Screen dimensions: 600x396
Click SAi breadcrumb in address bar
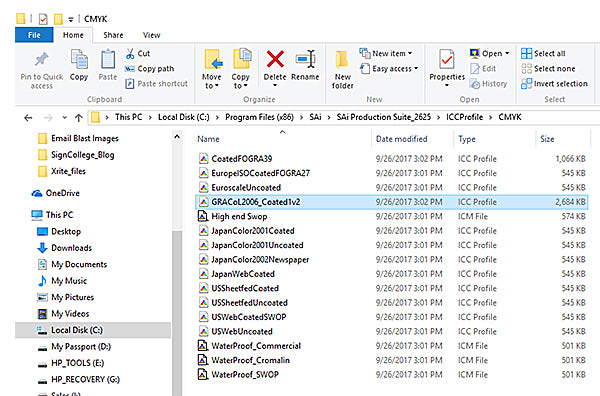click(x=315, y=117)
